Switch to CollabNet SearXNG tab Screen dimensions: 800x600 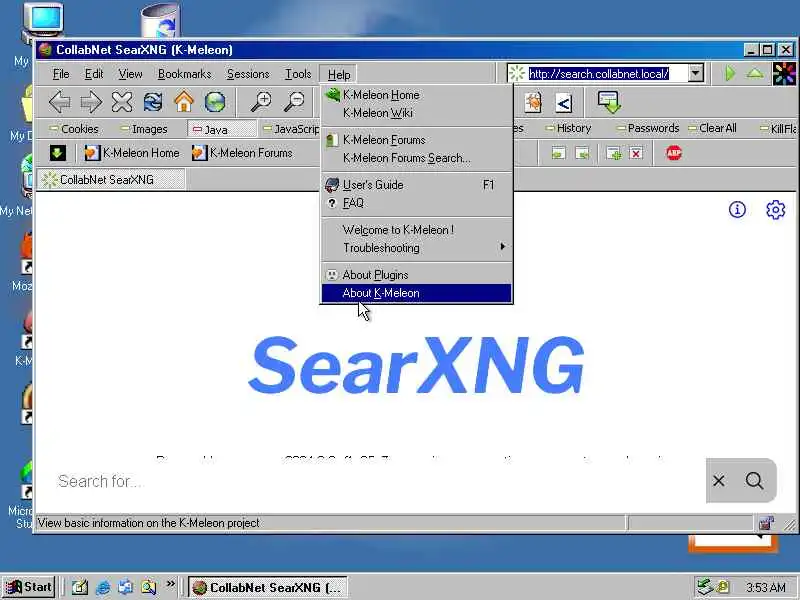point(111,180)
